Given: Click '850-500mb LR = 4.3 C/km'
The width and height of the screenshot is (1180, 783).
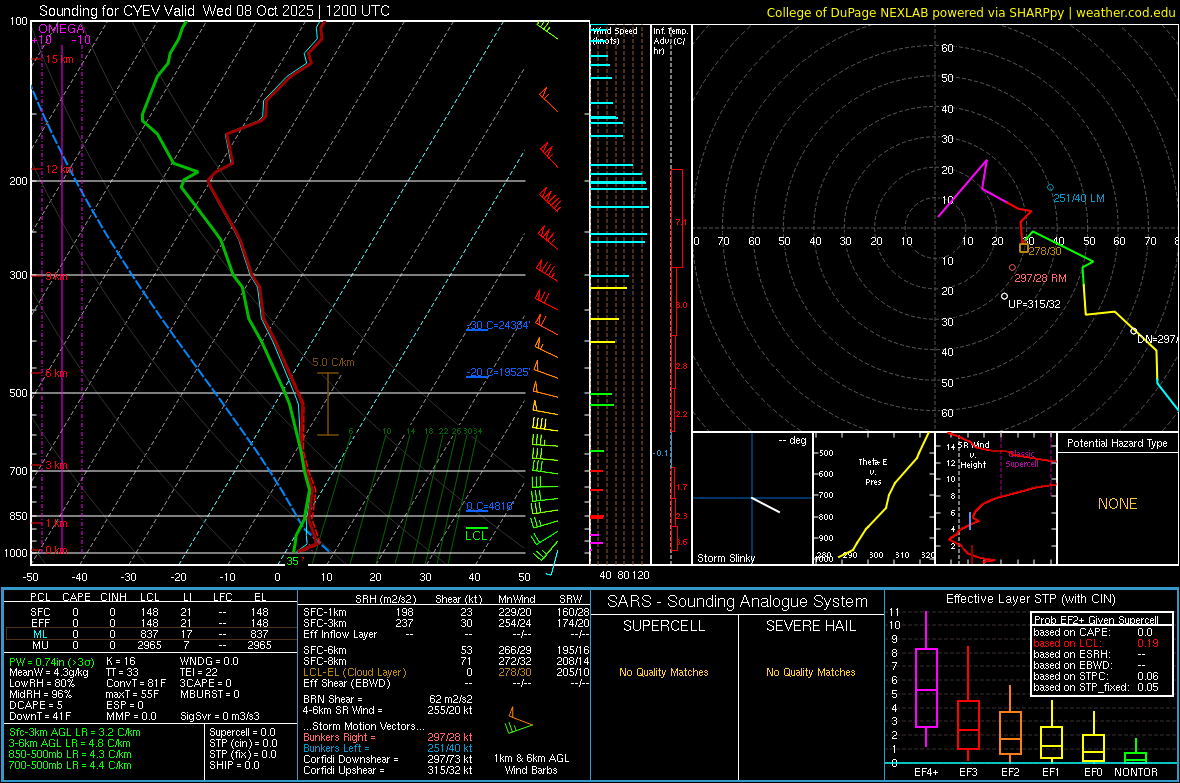Looking at the screenshot, I should 70,754.
